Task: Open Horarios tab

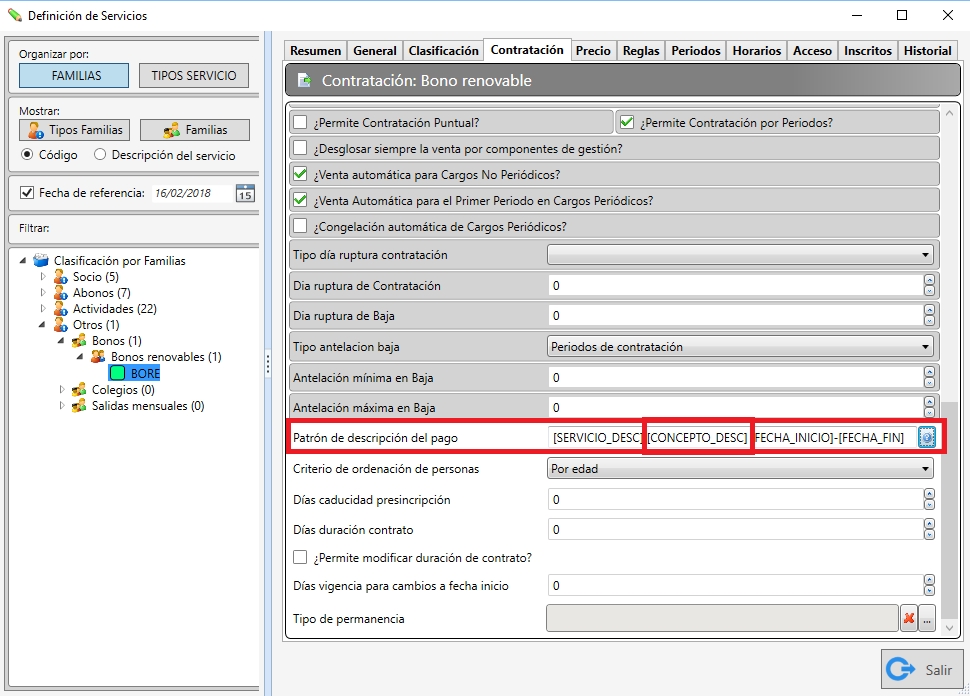Action: [x=757, y=51]
